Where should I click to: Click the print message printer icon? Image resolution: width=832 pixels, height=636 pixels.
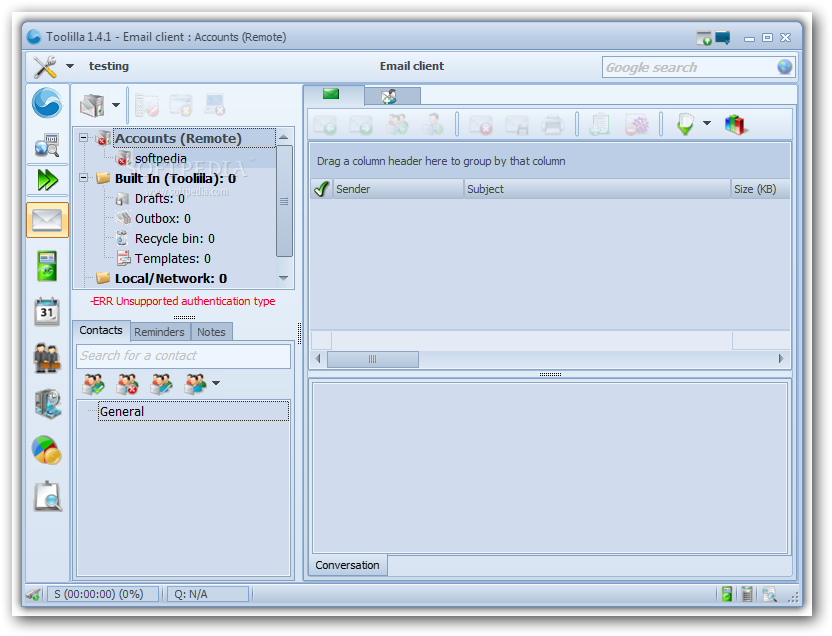tap(552, 125)
